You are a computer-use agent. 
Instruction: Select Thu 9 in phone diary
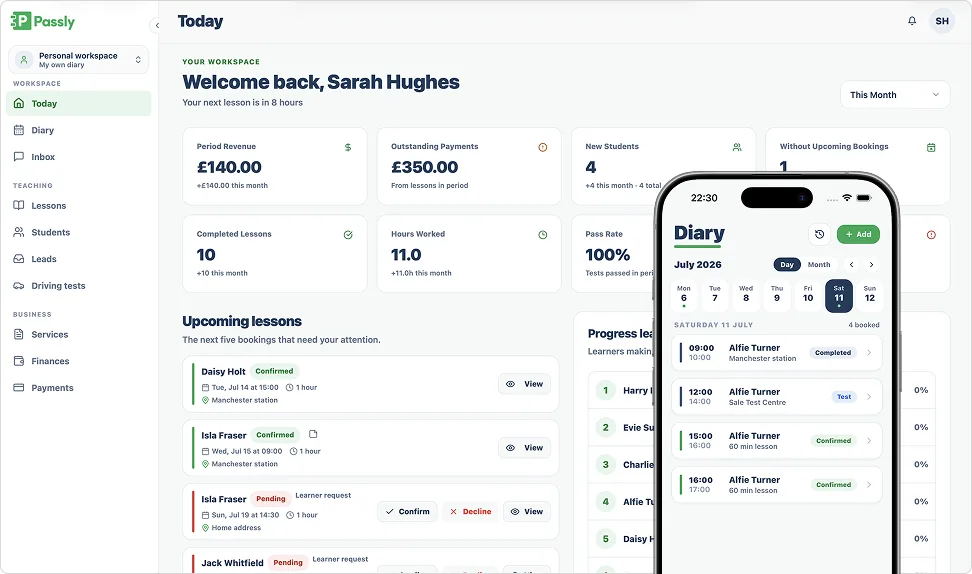777,296
